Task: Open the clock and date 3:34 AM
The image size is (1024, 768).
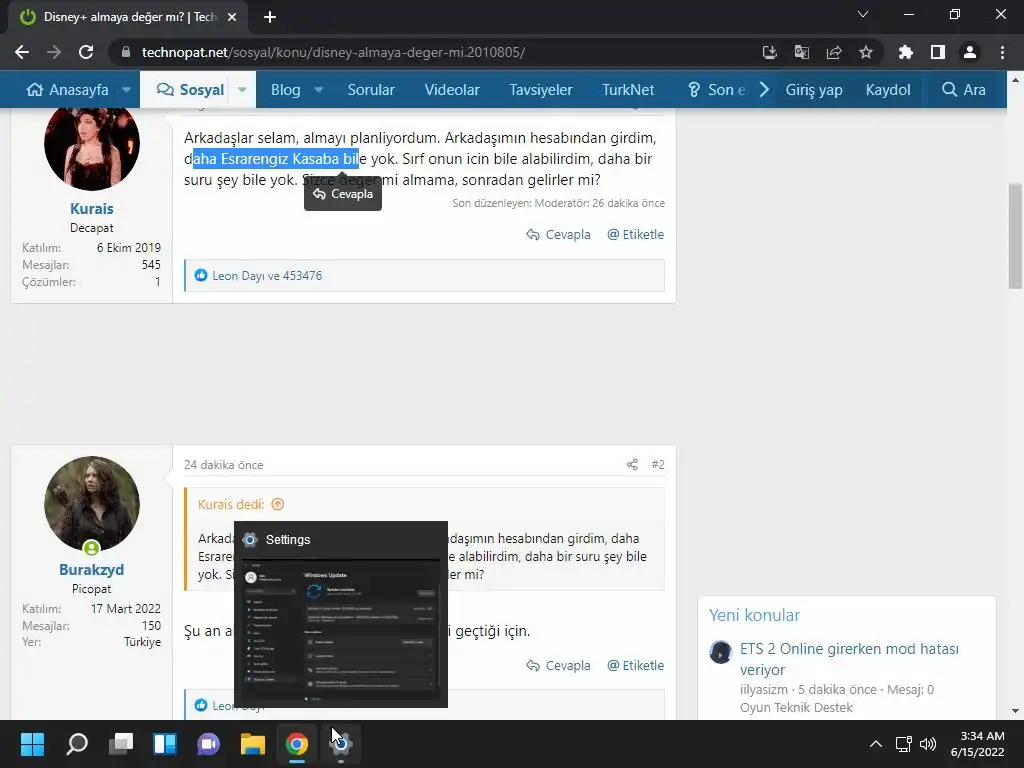Action: [978, 744]
